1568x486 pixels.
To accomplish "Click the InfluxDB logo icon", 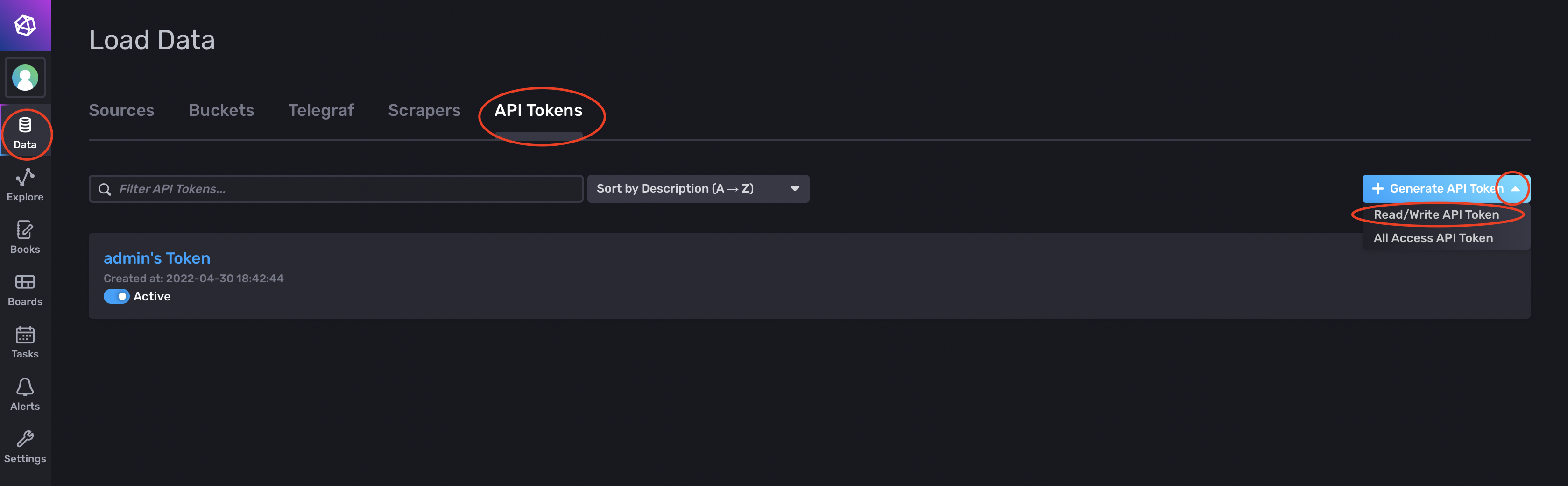I will point(25,26).
